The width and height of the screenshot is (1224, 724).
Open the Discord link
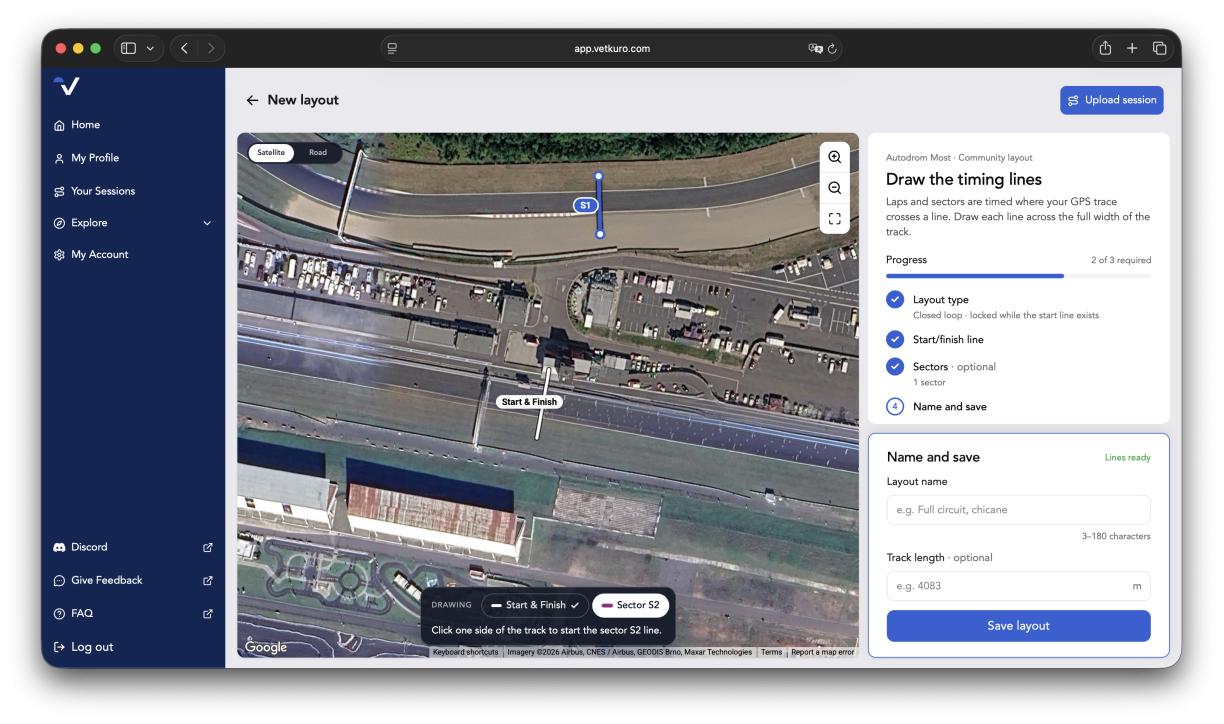(x=80, y=547)
